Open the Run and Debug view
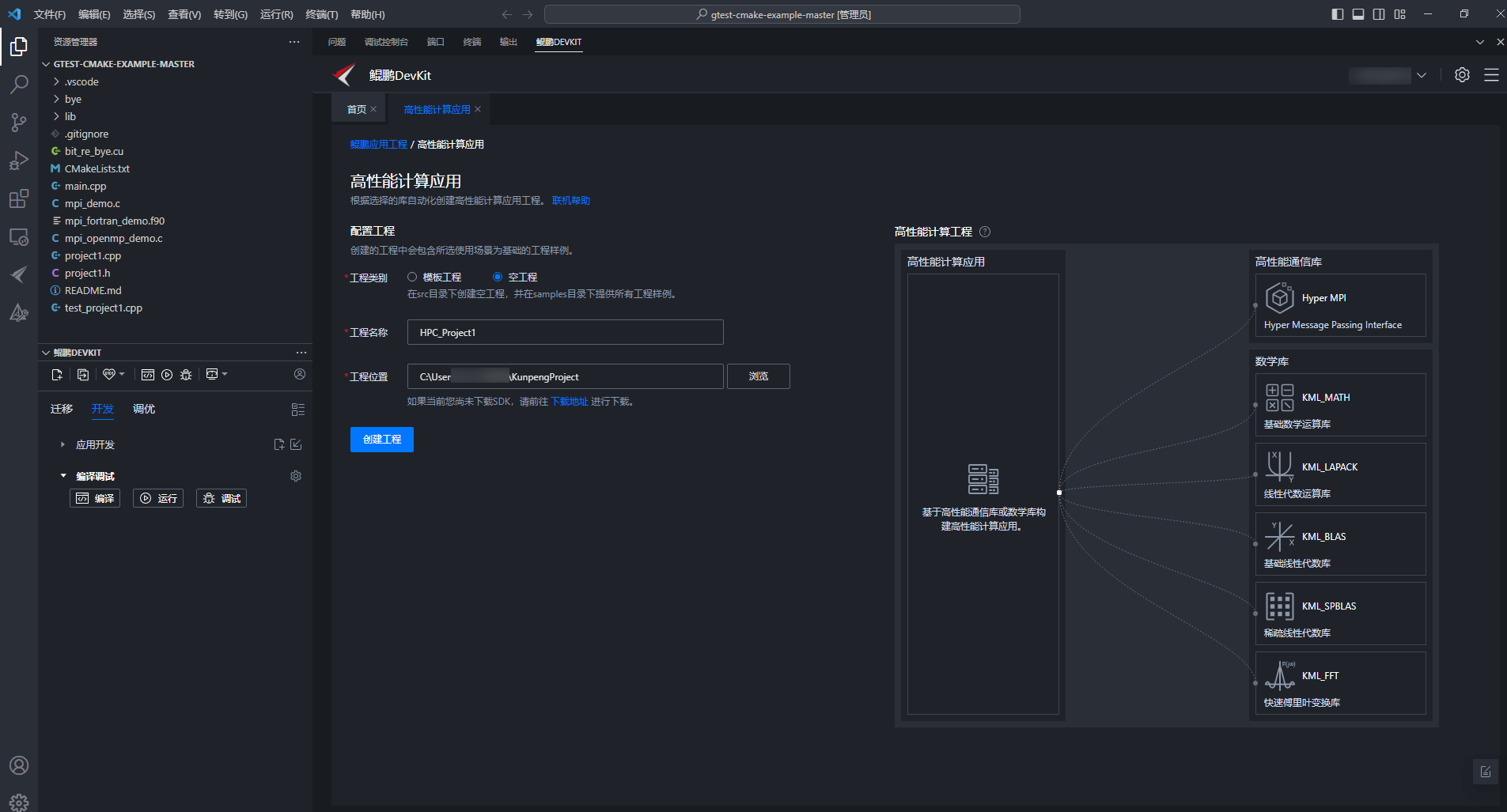Image resolution: width=1507 pixels, height=812 pixels. [x=19, y=160]
